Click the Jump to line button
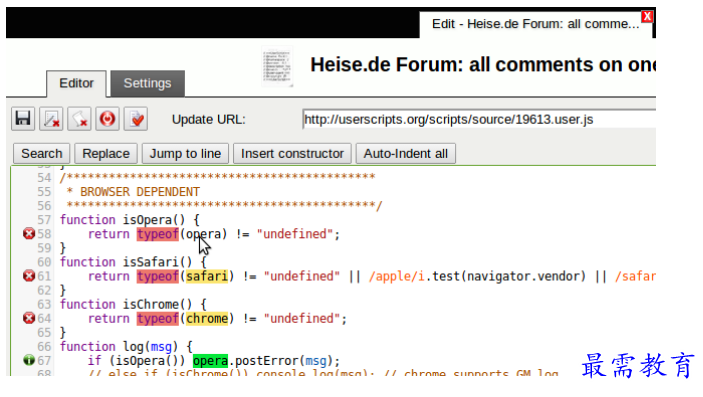The height and width of the screenshot is (397, 703). [185, 153]
